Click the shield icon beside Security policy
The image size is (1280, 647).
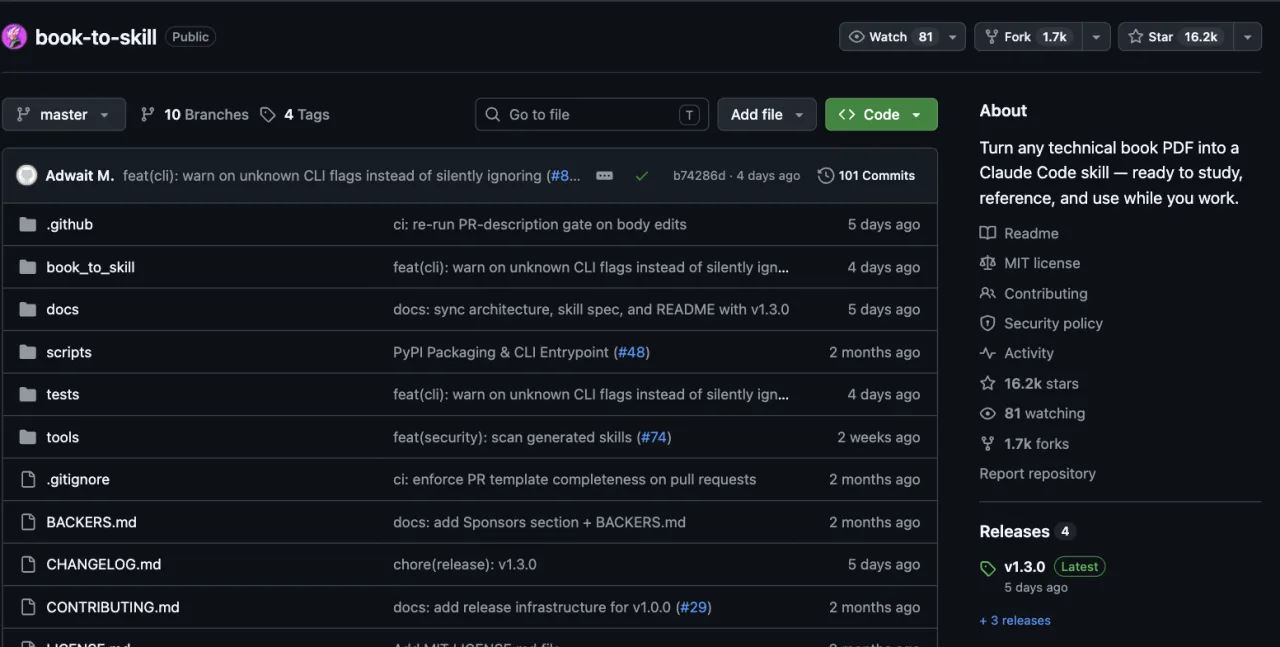tap(988, 323)
